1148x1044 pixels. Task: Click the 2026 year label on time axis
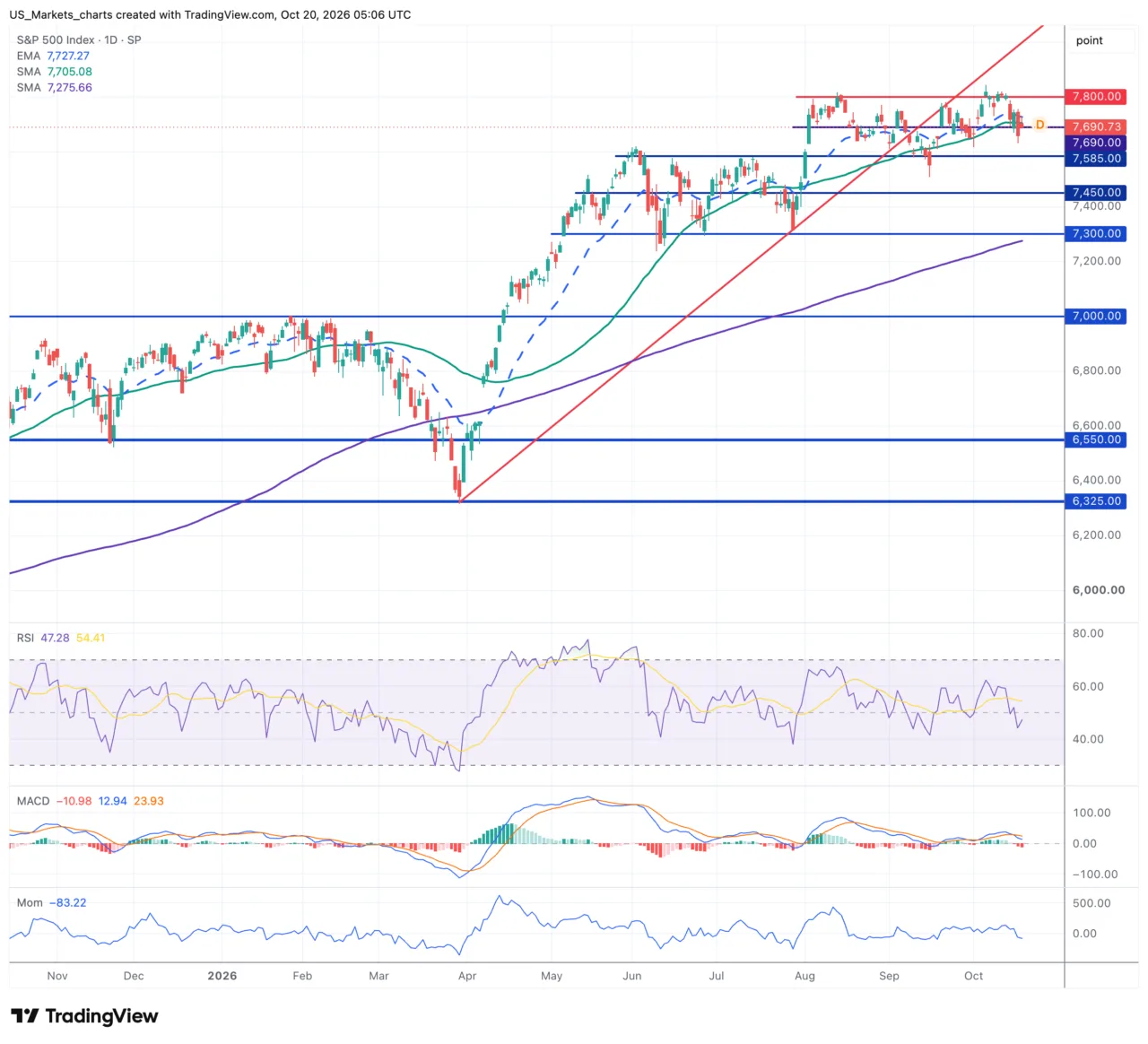[x=222, y=976]
